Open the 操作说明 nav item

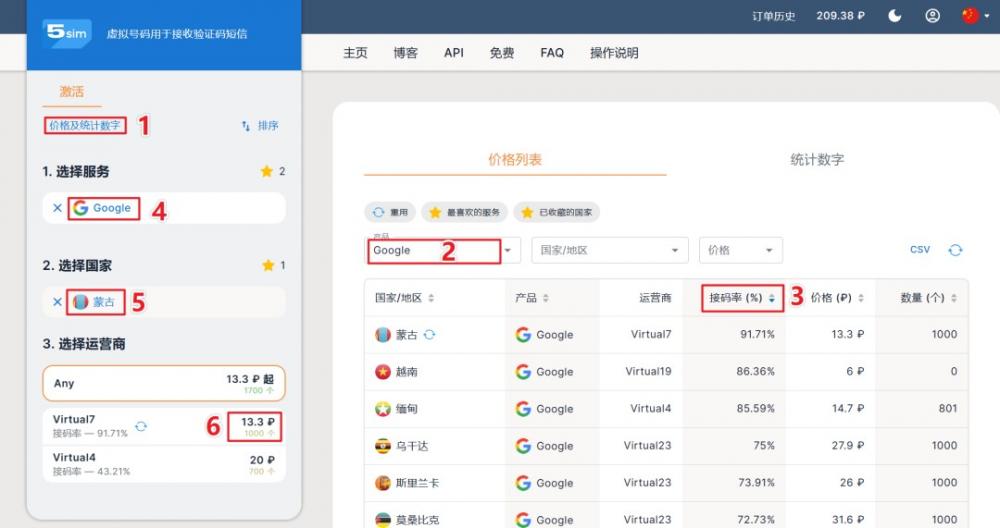point(614,53)
